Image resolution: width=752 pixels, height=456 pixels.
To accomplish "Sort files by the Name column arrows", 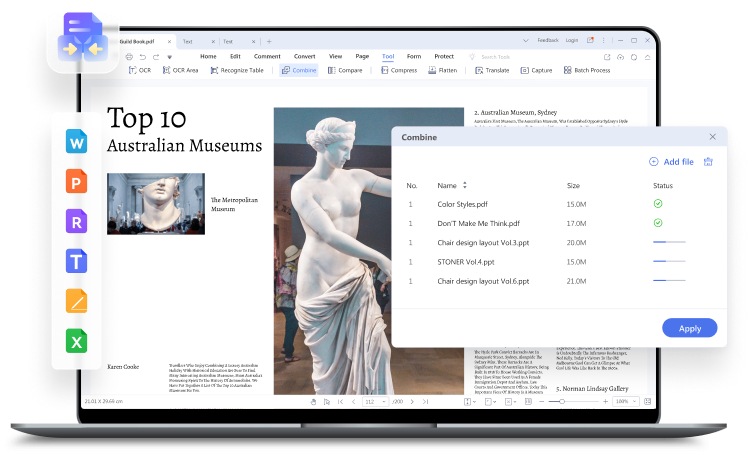I will [465, 185].
